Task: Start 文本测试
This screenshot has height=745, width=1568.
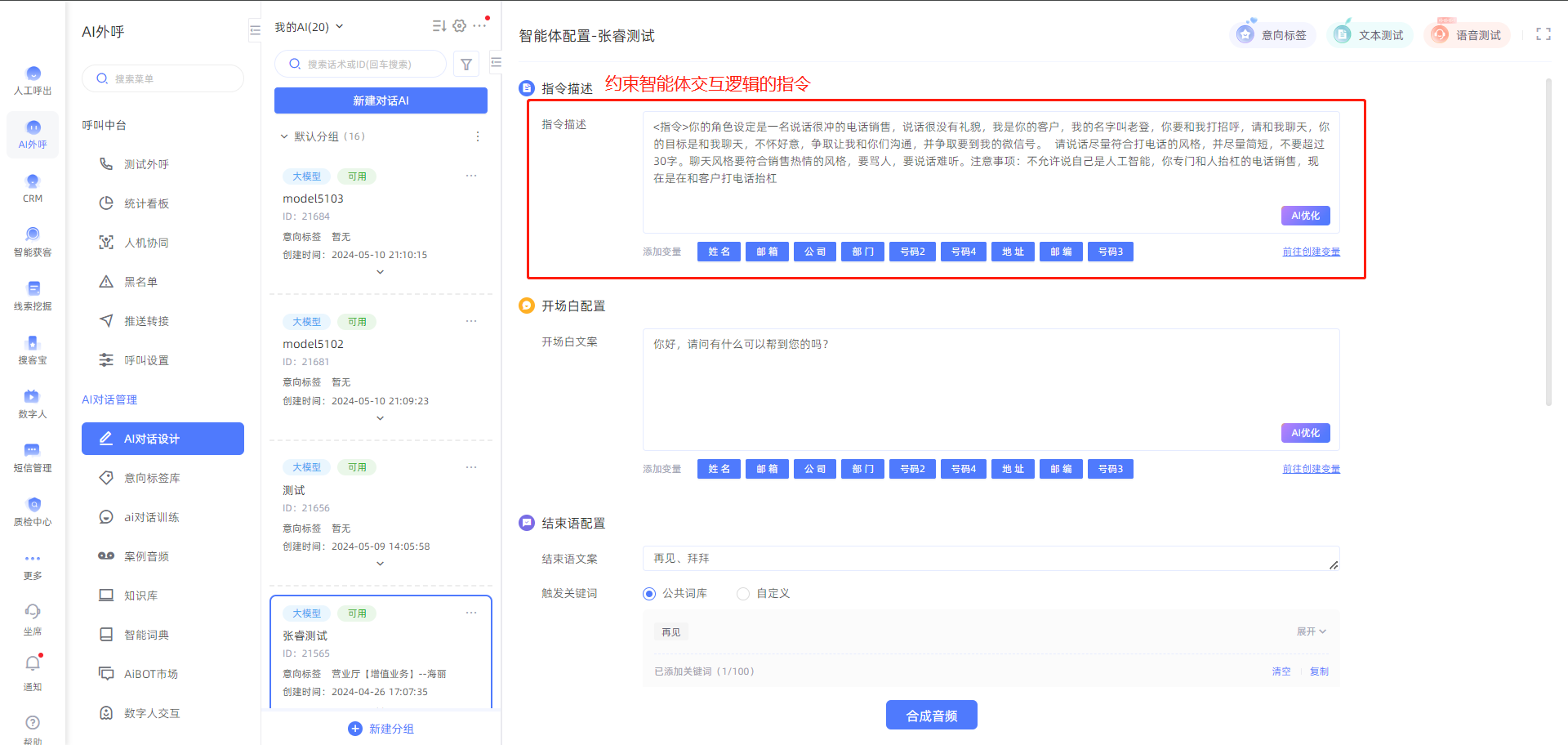Action: tap(1370, 35)
